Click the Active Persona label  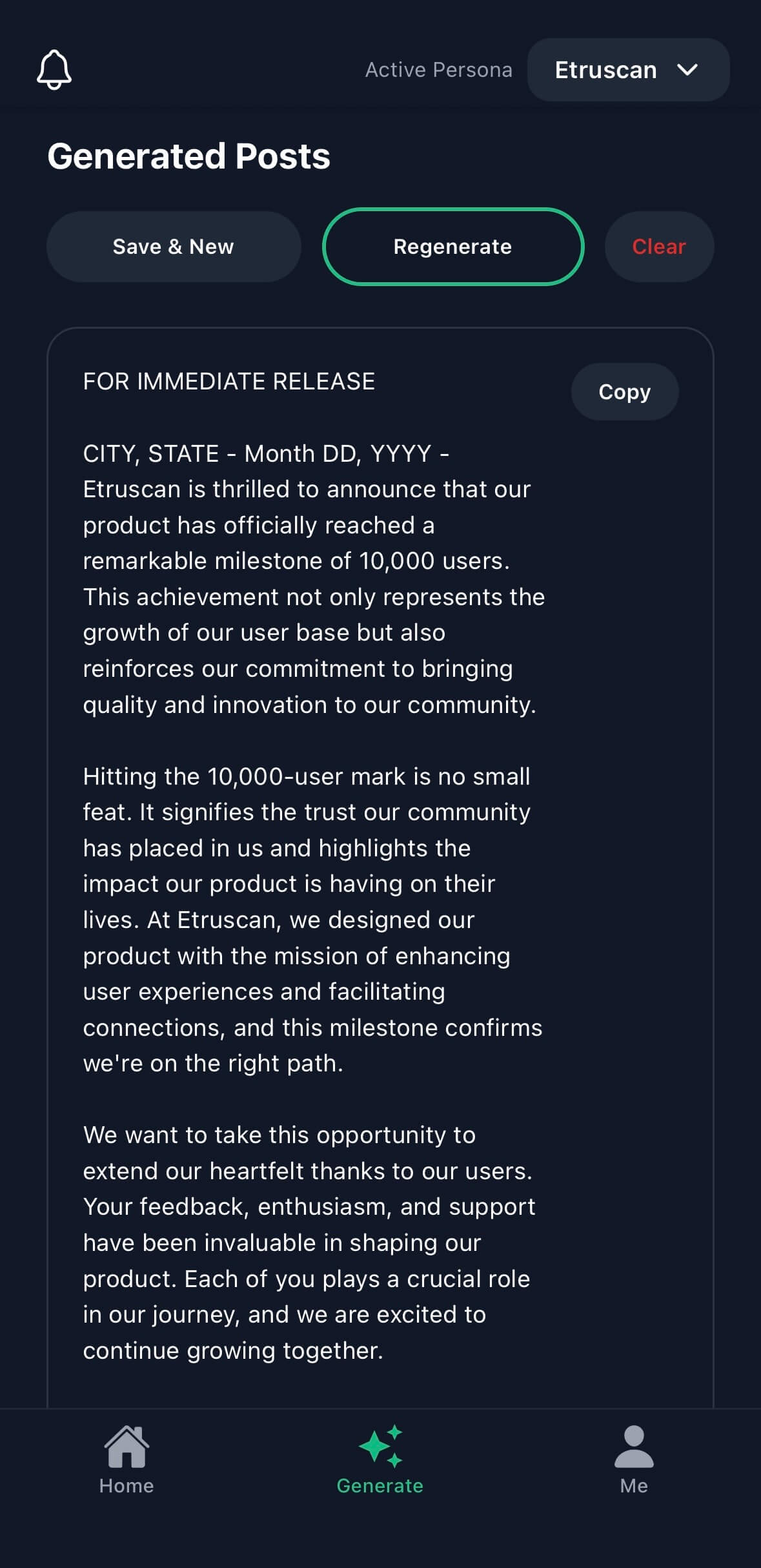point(439,70)
